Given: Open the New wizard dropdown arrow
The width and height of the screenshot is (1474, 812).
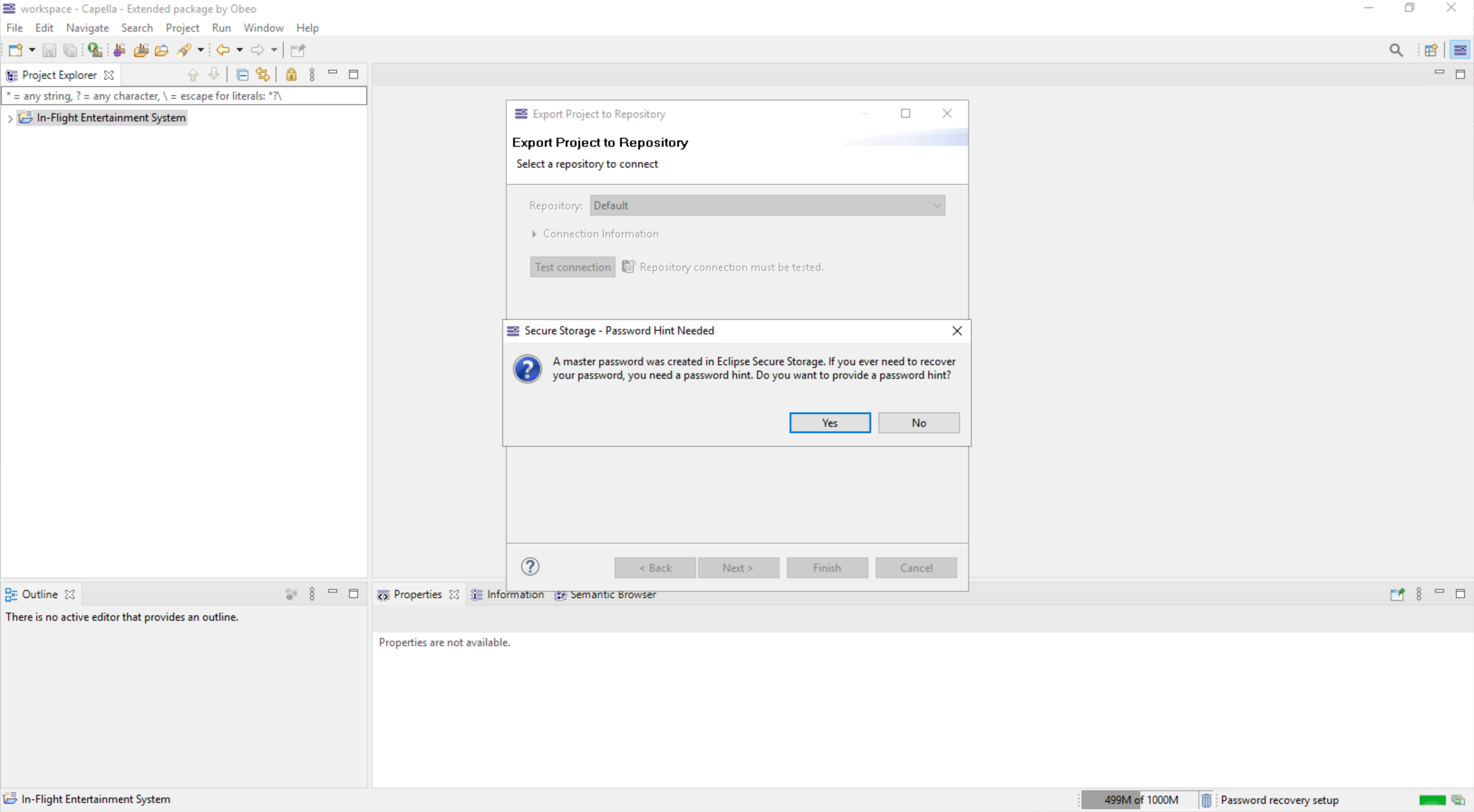Looking at the screenshot, I should (32, 50).
